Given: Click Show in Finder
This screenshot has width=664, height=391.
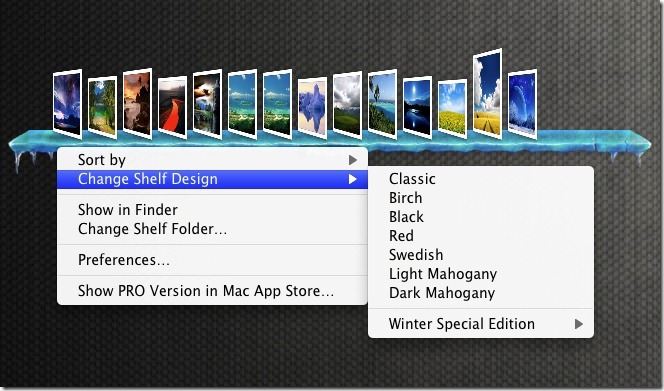Looking at the screenshot, I should (127, 210).
